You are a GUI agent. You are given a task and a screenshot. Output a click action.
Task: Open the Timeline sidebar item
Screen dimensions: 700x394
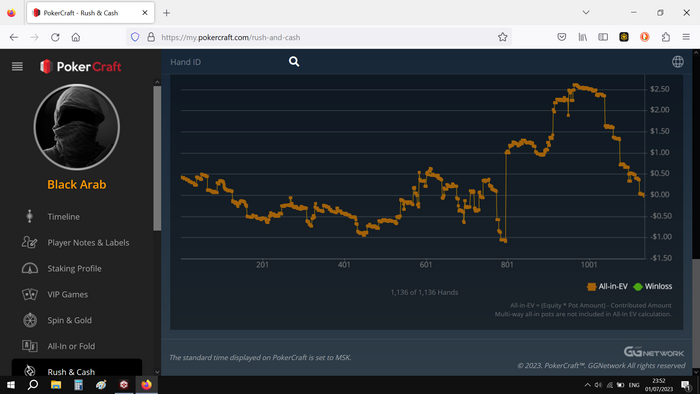pos(63,217)
